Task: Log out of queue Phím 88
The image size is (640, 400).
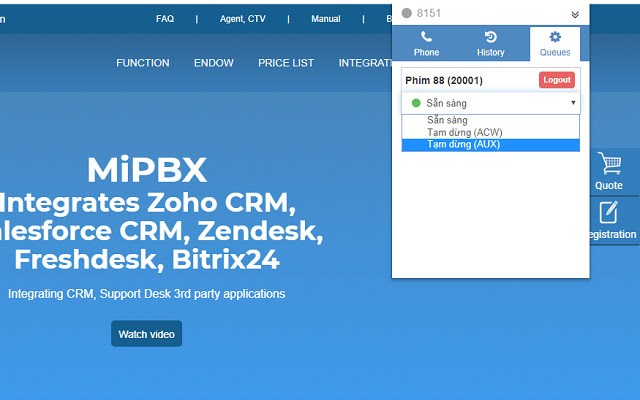Action: pyautogui.click(x=557, y=80)
